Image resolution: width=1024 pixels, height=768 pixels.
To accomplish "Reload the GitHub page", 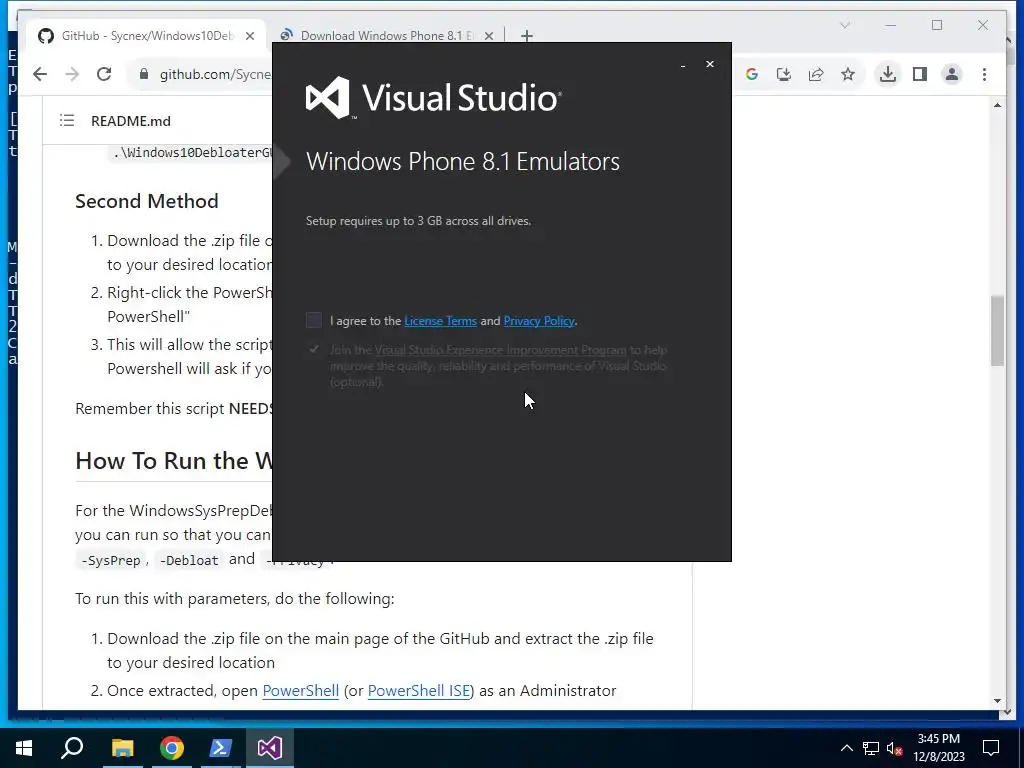I will pyautogui.click(x=104, y=74).
